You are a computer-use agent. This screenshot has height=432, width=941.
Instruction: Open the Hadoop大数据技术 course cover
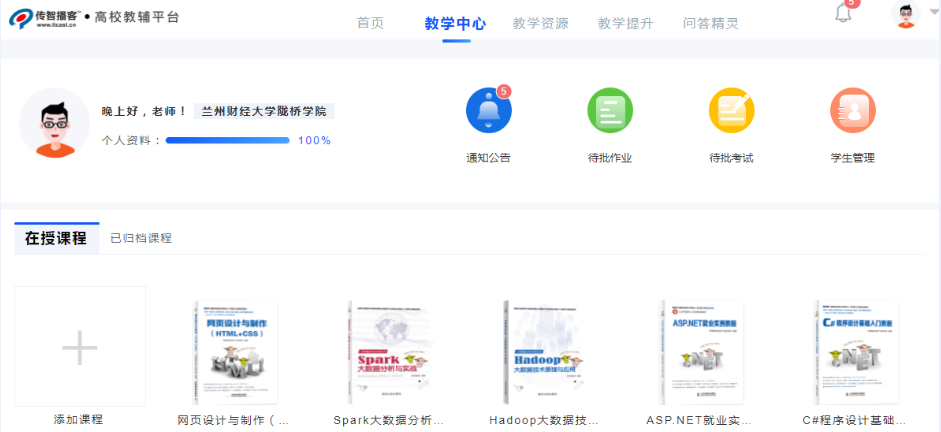545,352
